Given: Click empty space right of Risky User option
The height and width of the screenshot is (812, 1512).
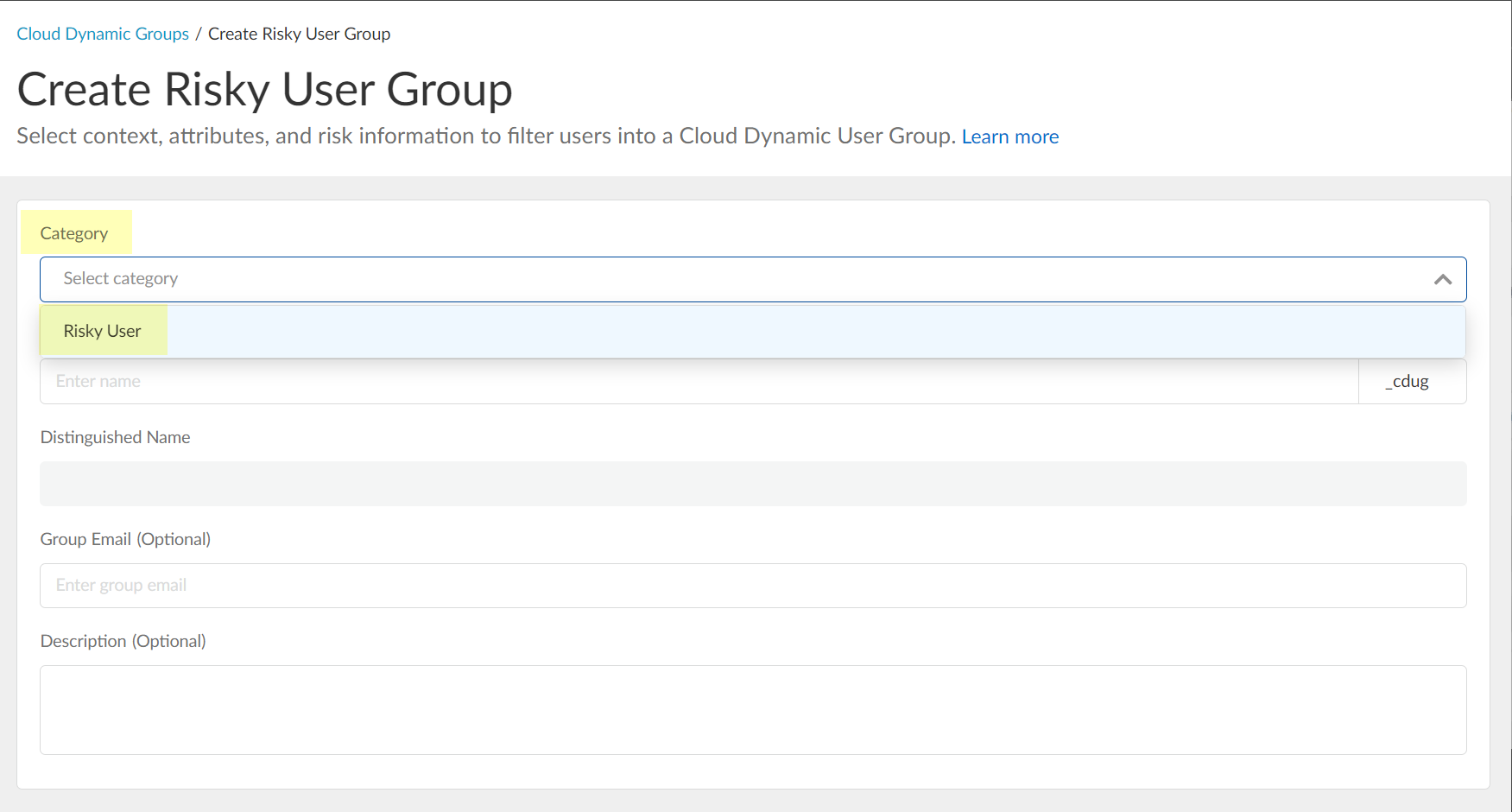Looking at the screenshot, I should tap(812, 331).
